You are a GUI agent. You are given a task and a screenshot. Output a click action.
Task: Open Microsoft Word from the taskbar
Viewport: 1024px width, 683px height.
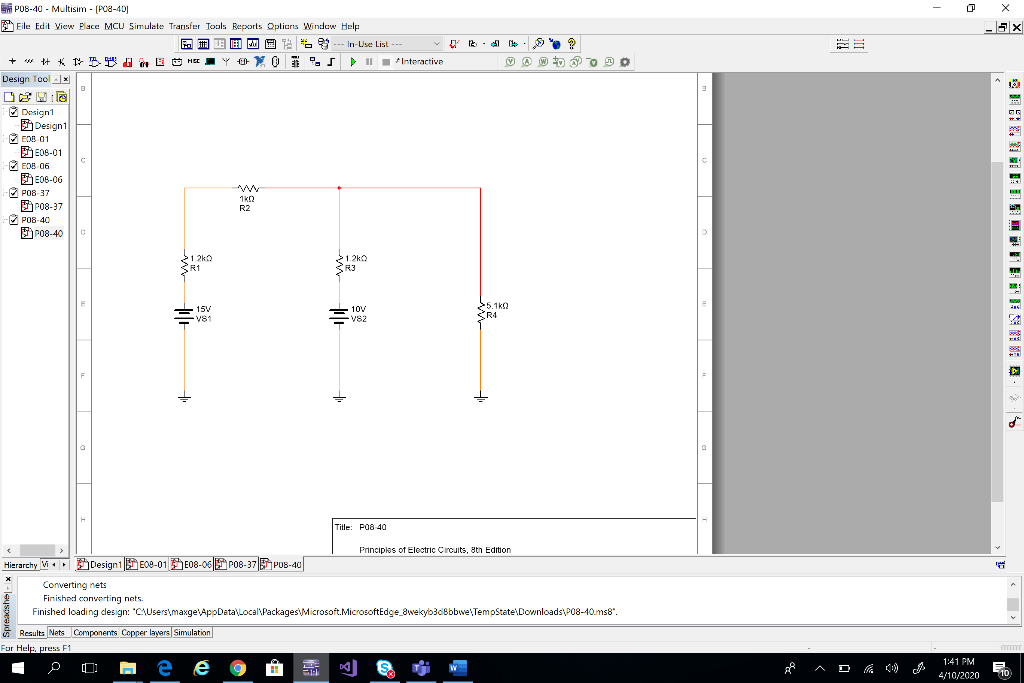[x=458, y=668]
